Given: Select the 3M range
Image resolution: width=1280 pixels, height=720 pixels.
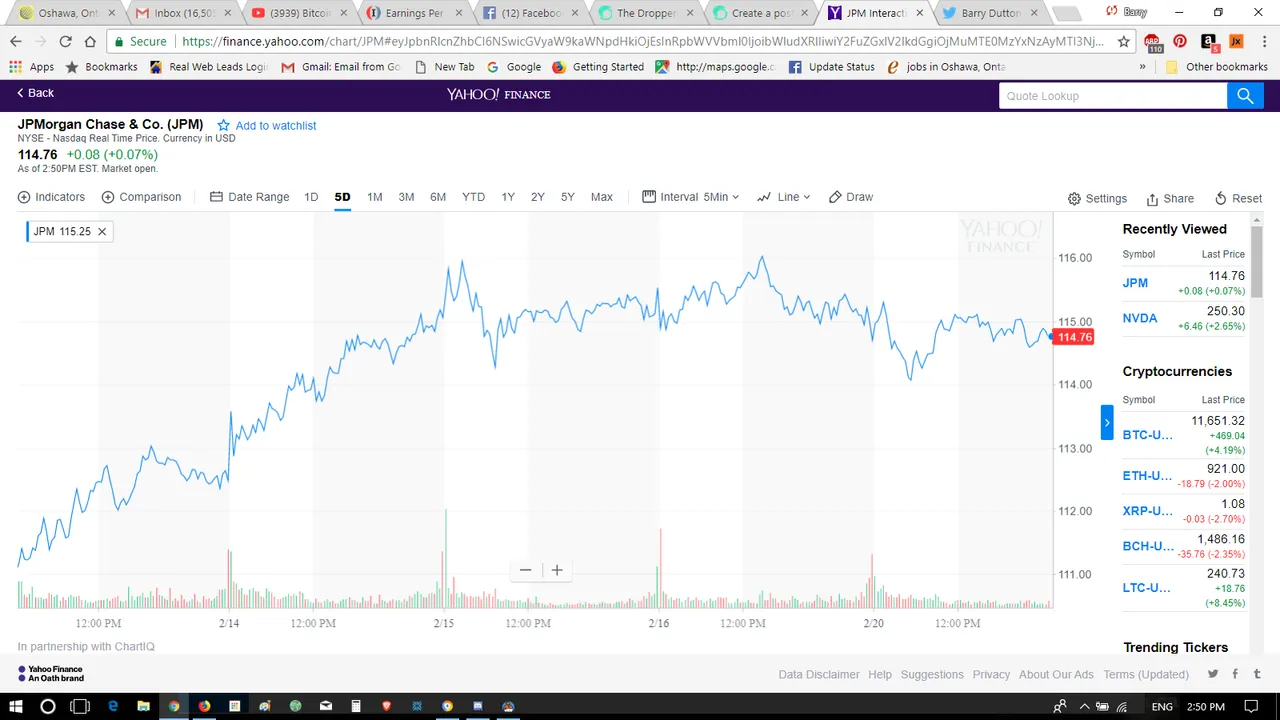Looking at the screenshot, I should tap(406, 197).
